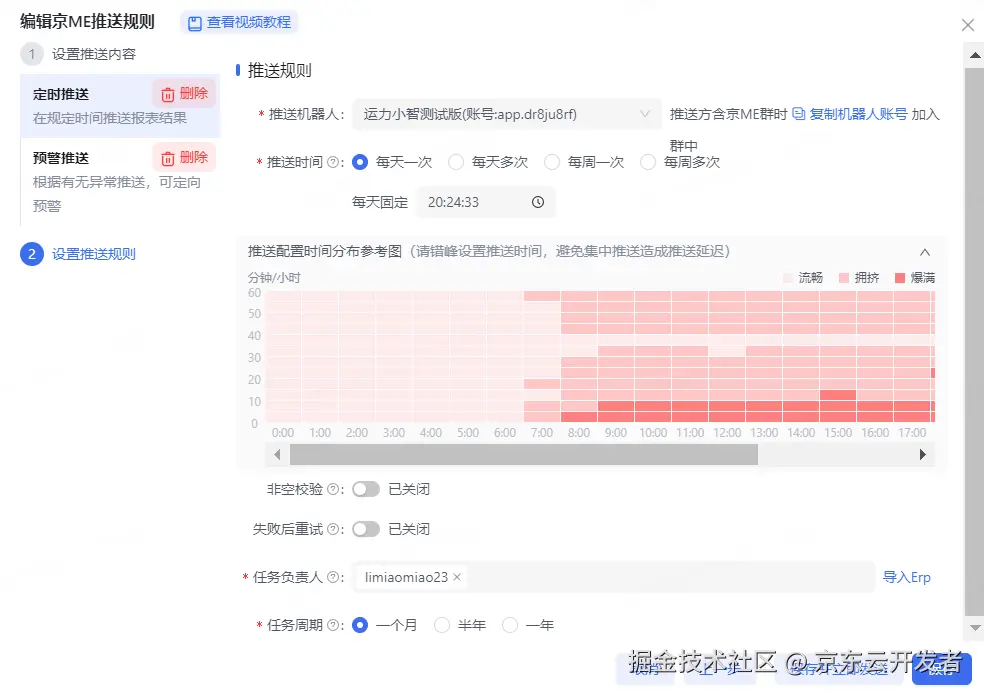Select the 每天多次 radio option
984x696 pixels.
pos(488,163)
